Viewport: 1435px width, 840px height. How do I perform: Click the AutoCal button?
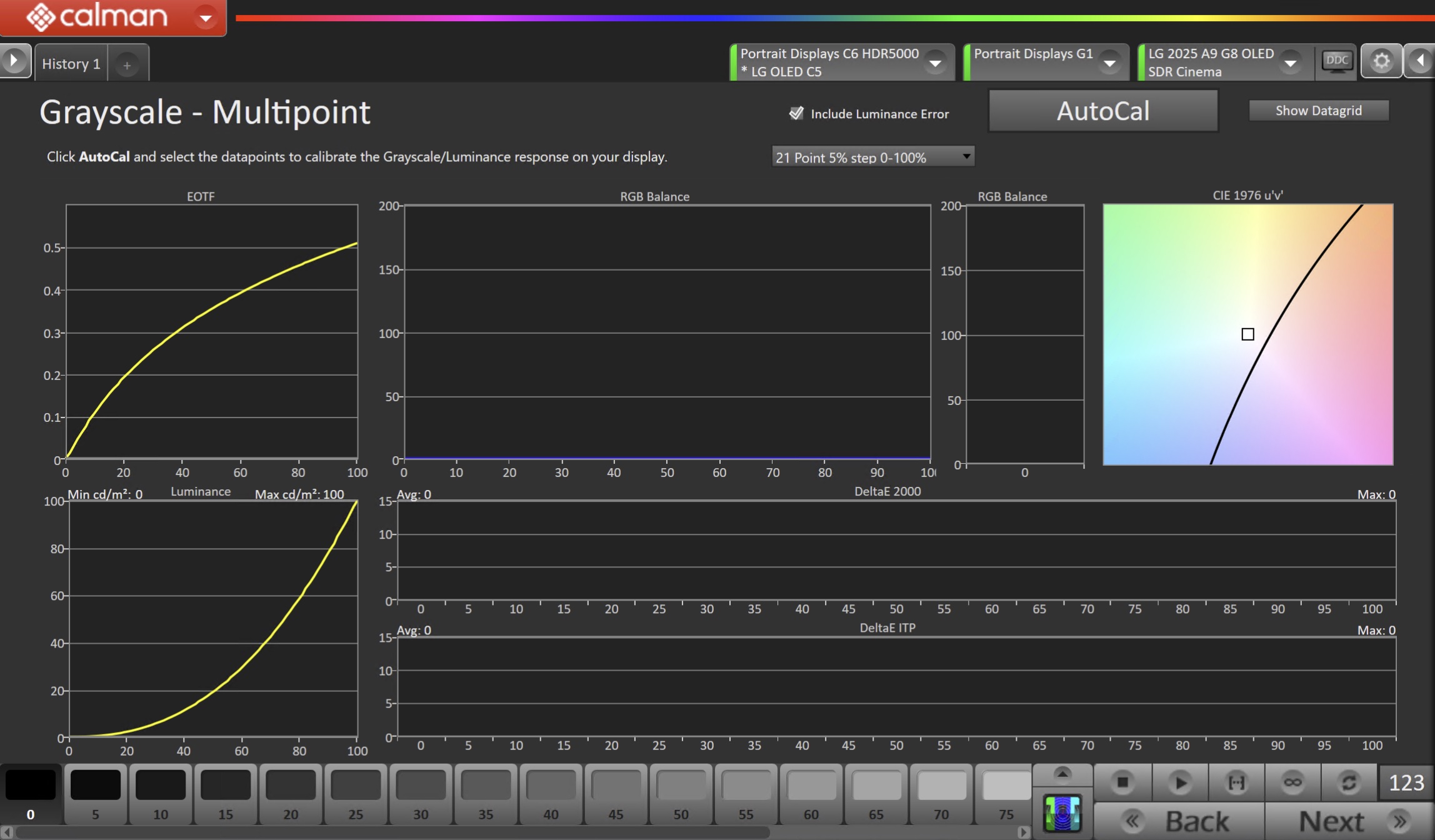coord(1102,111)
